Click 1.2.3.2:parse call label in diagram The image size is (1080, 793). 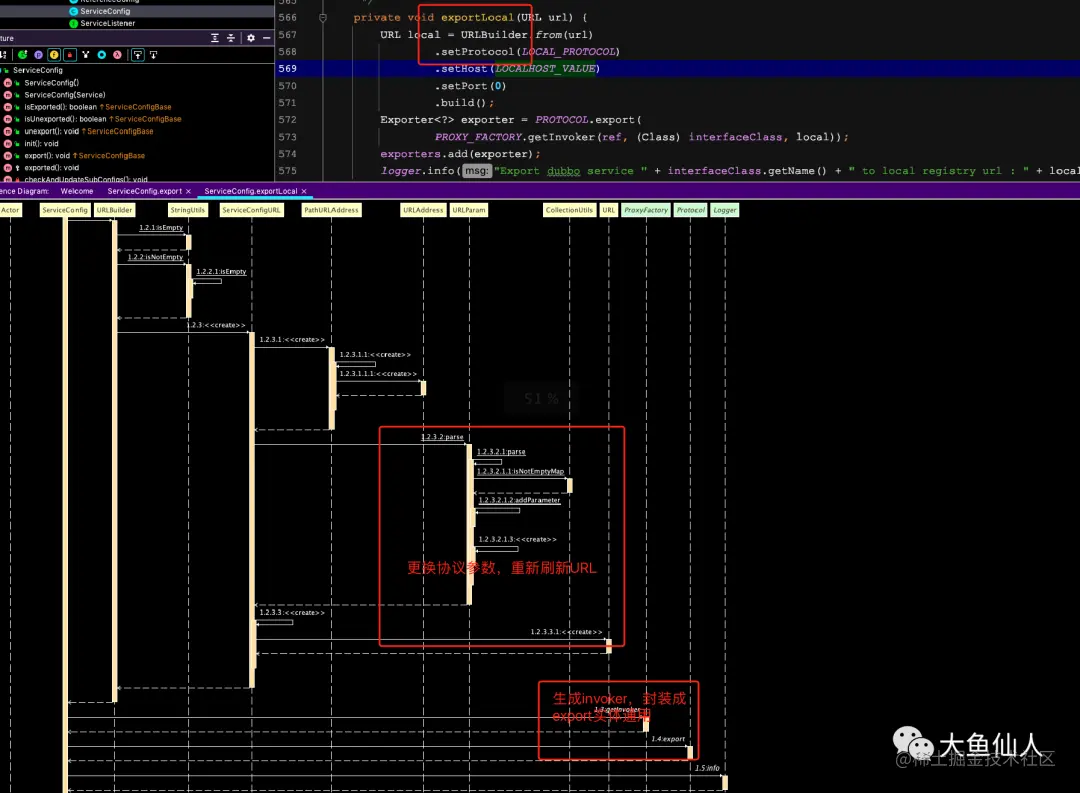442,437
